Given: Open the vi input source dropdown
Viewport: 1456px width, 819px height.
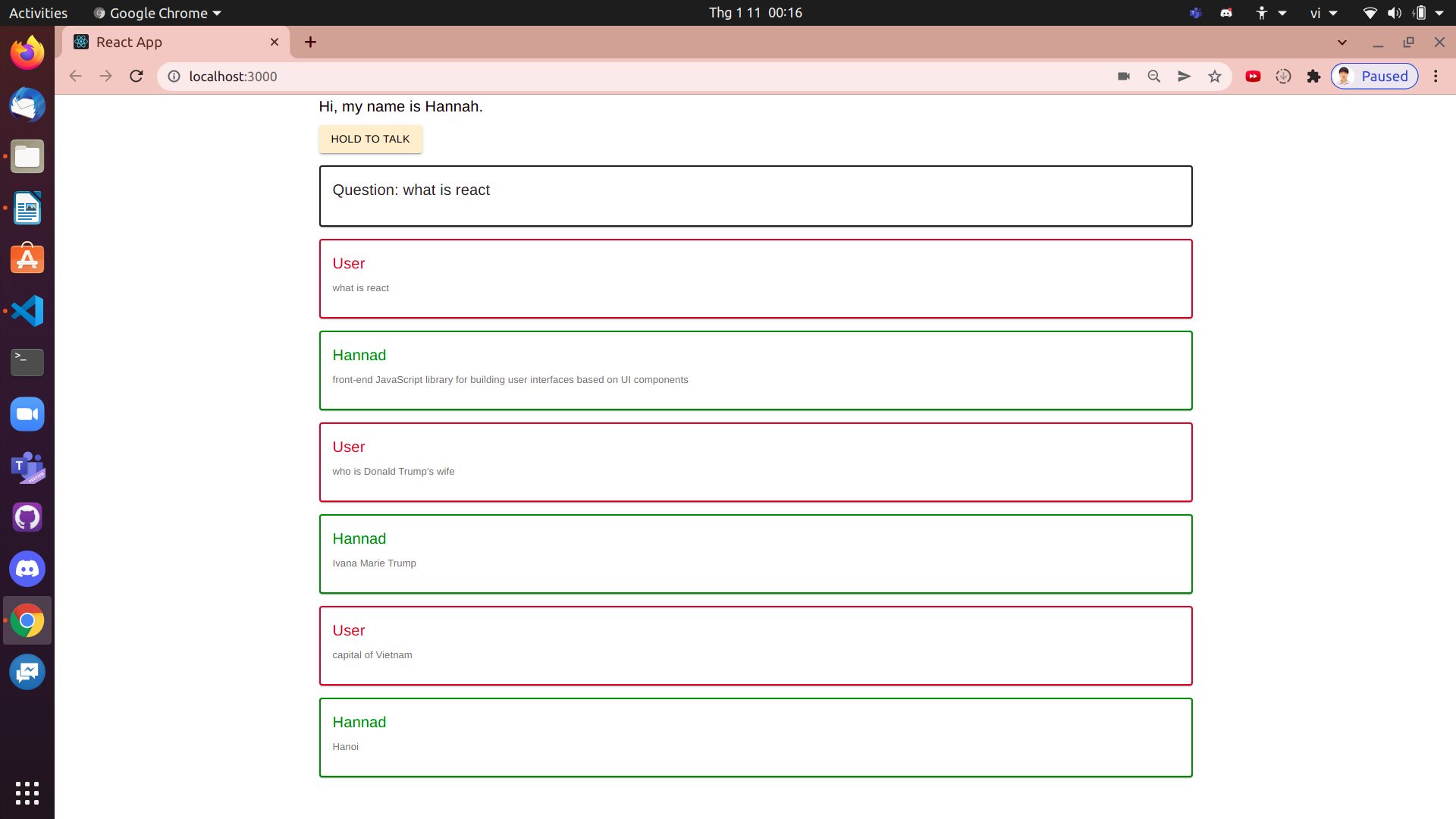Looking at the screenshot, I should point(1323,13).
